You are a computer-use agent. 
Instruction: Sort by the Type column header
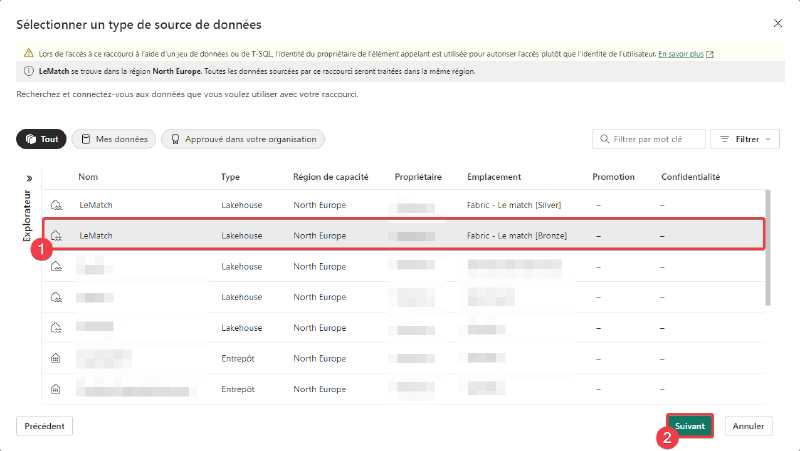[x=230, y=177]
